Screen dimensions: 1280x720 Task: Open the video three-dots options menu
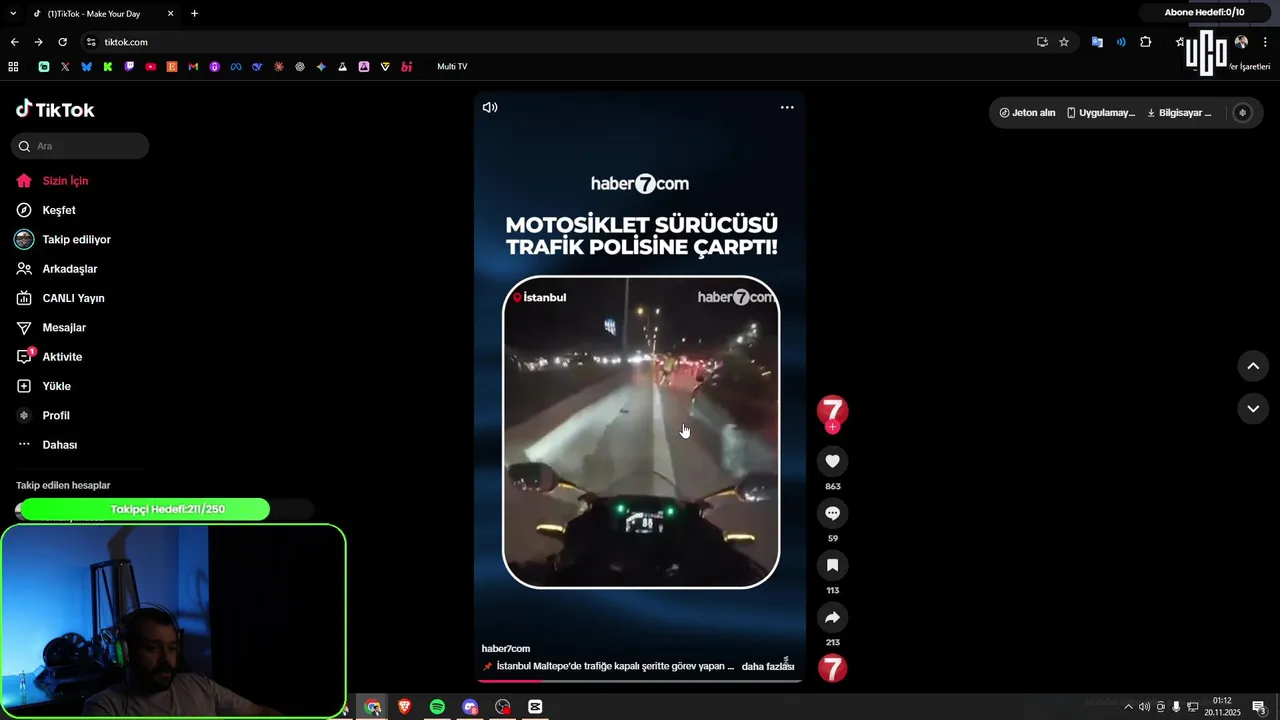coord(787,107)
